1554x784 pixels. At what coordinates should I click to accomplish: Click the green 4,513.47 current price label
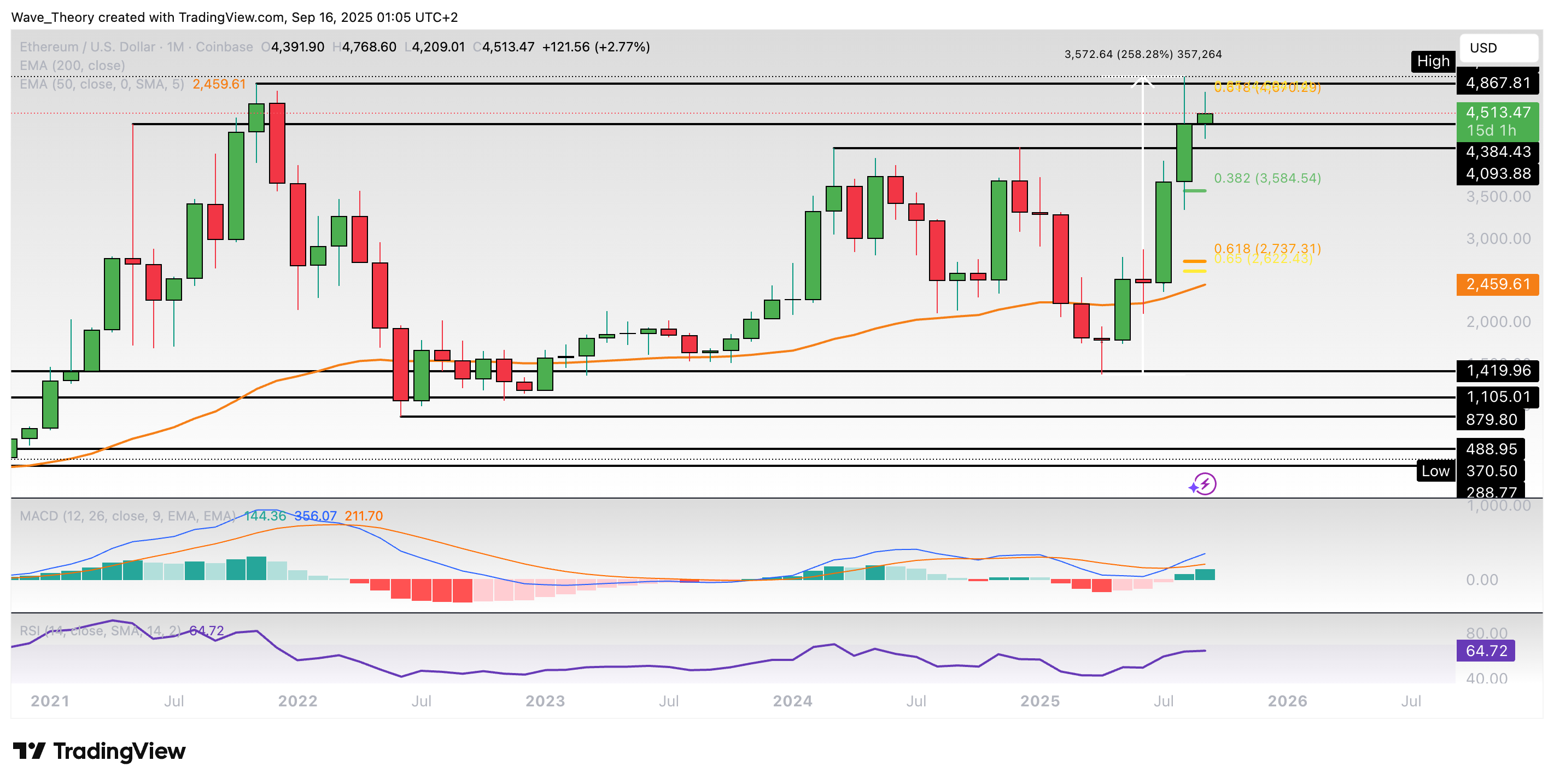(1498, 112)
